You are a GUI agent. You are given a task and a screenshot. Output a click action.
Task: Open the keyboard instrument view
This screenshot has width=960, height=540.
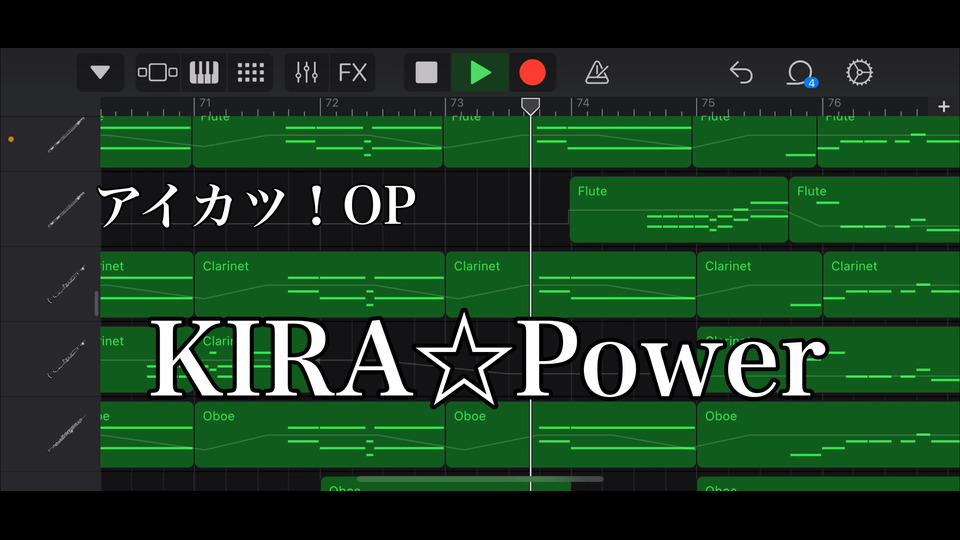tap(204, 72)
